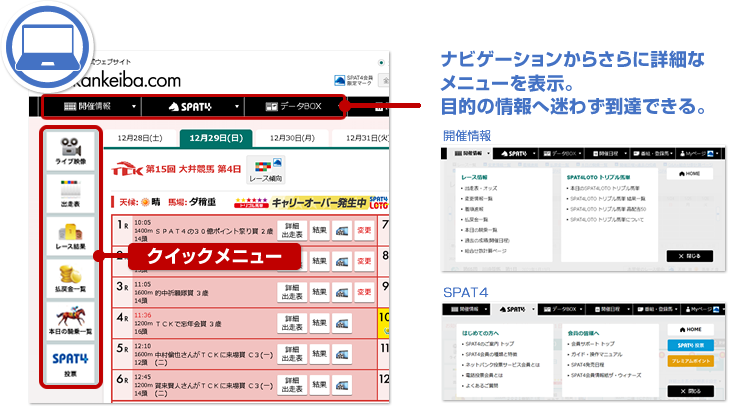Open 詳細出走表 for race 4R
730x410 pixels.
[x=292, y=323]
